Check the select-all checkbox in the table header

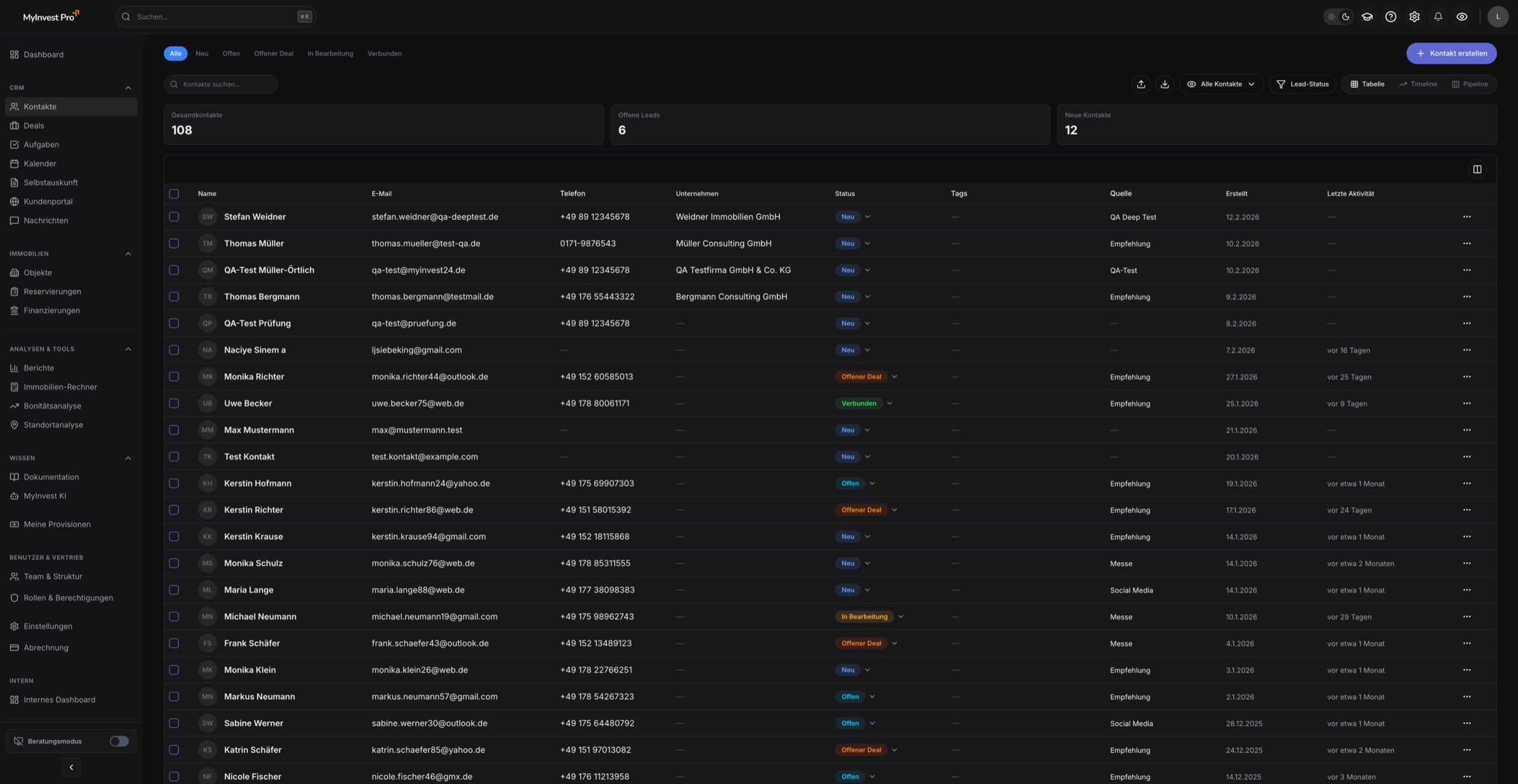[174, 193]
